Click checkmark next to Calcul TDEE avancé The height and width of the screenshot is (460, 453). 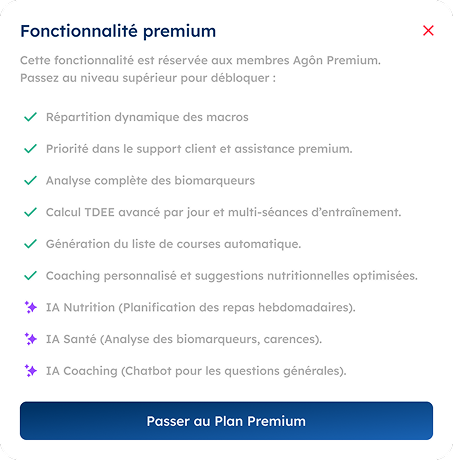tap(30, 212)
